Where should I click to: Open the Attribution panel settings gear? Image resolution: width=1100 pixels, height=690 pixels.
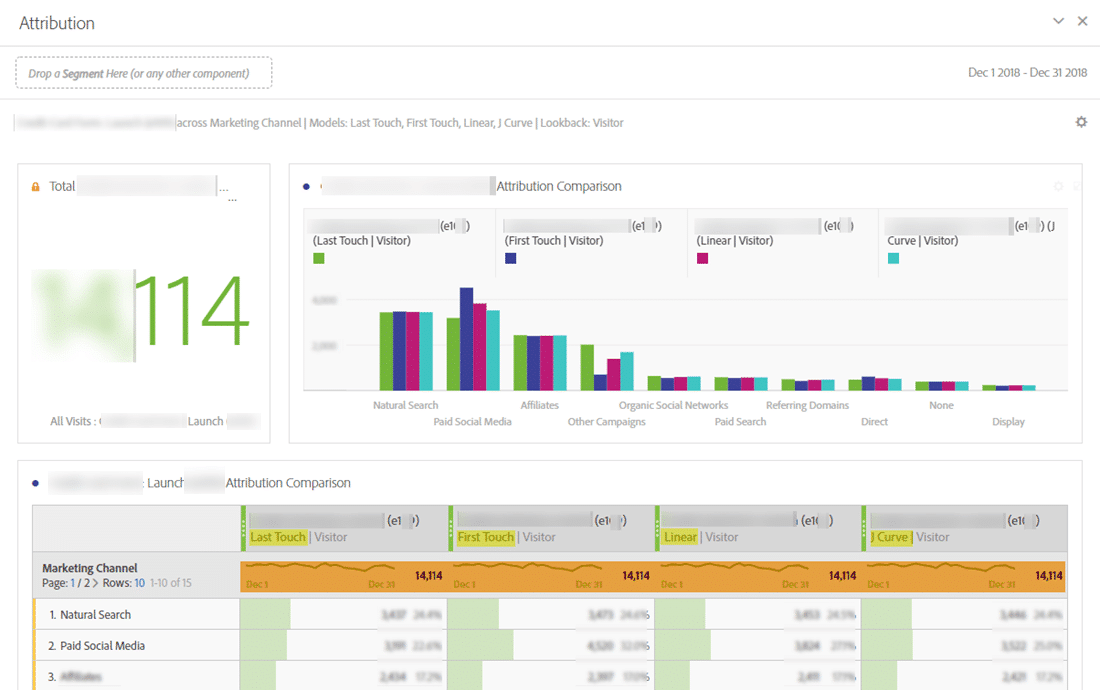(1081, 122)
